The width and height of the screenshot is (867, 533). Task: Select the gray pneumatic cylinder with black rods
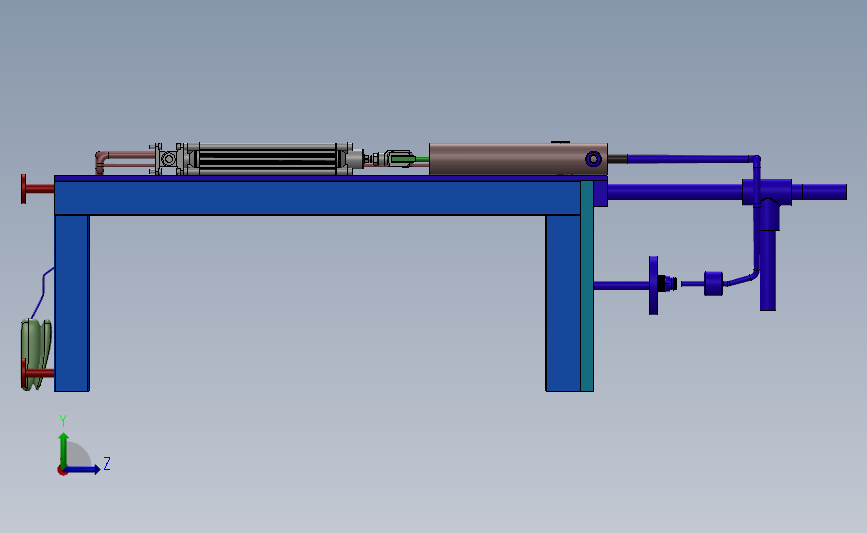point(268,159)
